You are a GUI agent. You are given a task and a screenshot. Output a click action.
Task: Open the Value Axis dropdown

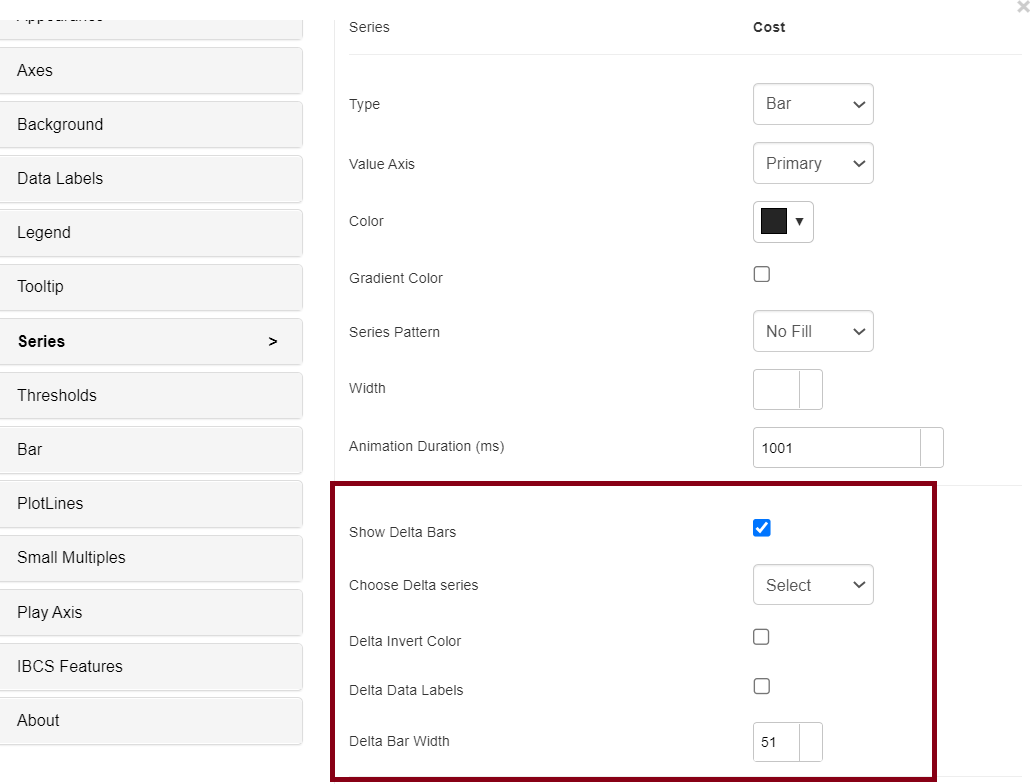(813, 163)
